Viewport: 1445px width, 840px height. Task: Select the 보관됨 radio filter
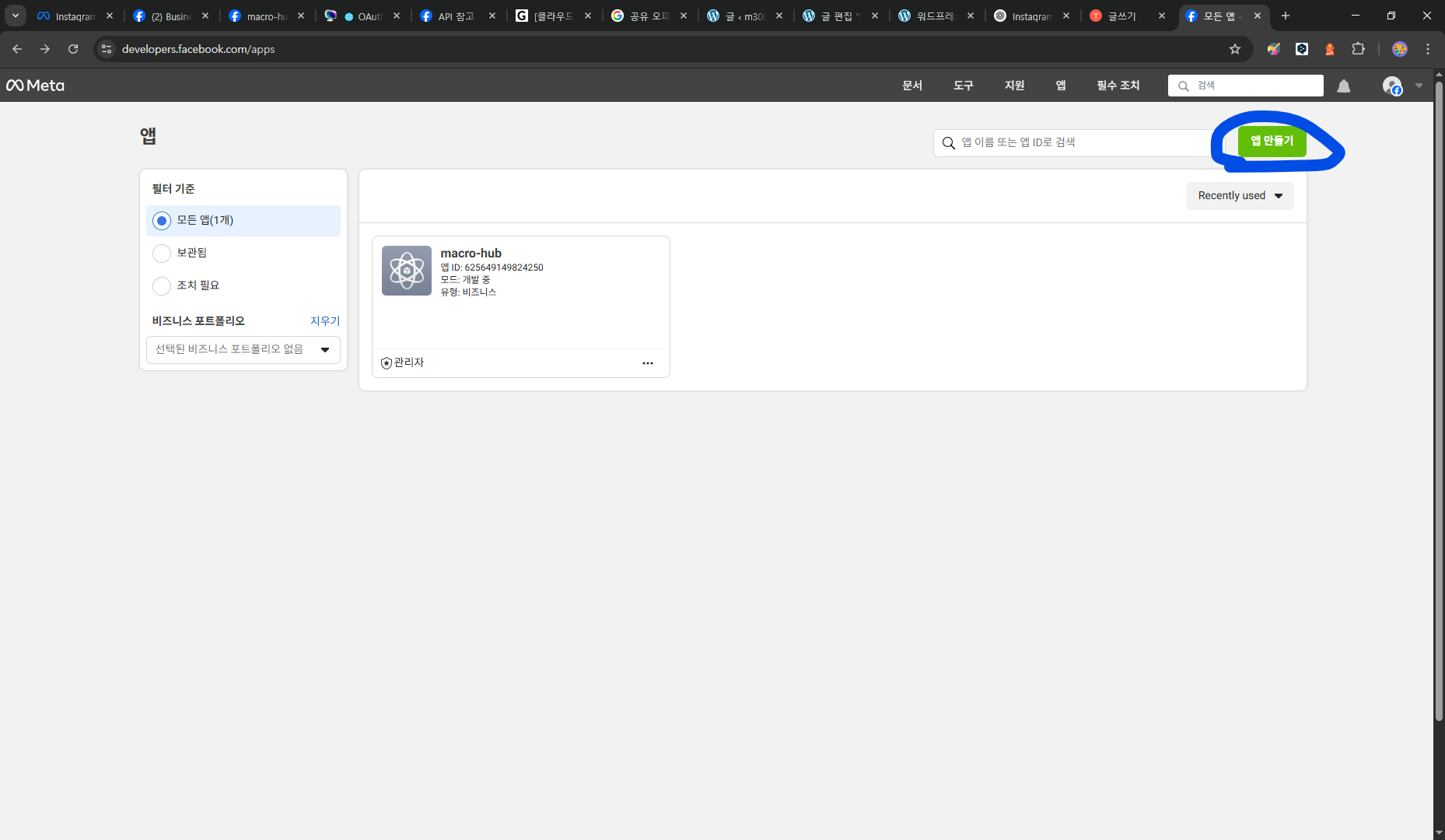pyautogui.click(x=162, y=254)
